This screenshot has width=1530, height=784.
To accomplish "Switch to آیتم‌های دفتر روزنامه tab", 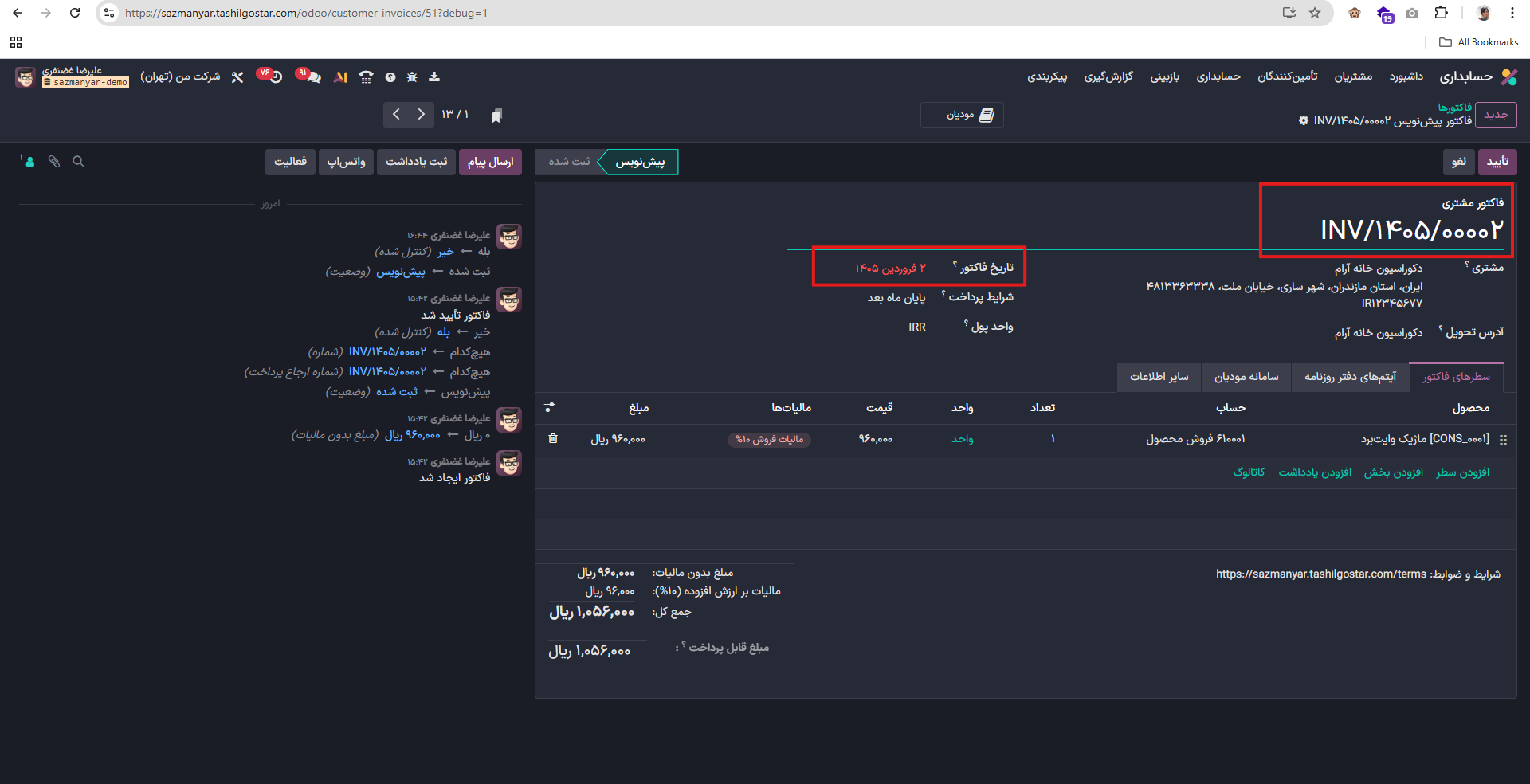I will click(x=1350, y=377).
